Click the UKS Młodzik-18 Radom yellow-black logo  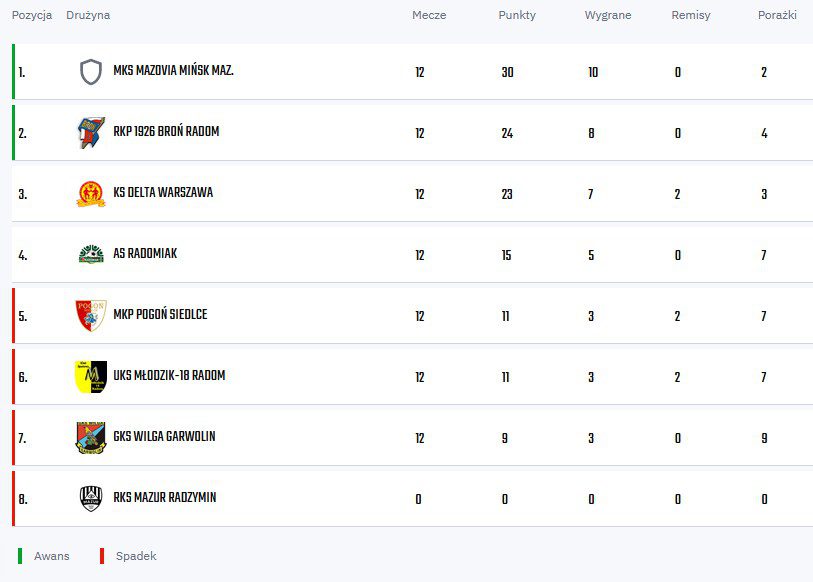click(91, 376)
